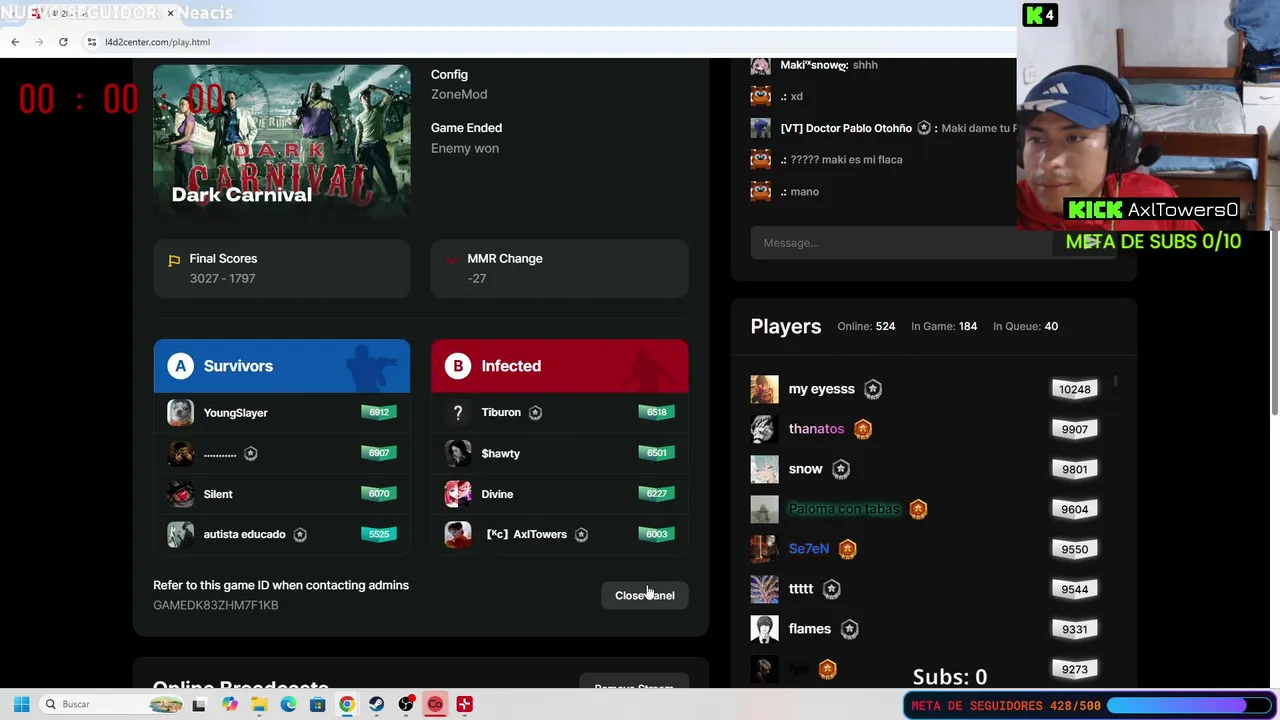Open Silent's avatar in Survivors team
Viewport: 1280px width, 720px height.
coord(180,494)
